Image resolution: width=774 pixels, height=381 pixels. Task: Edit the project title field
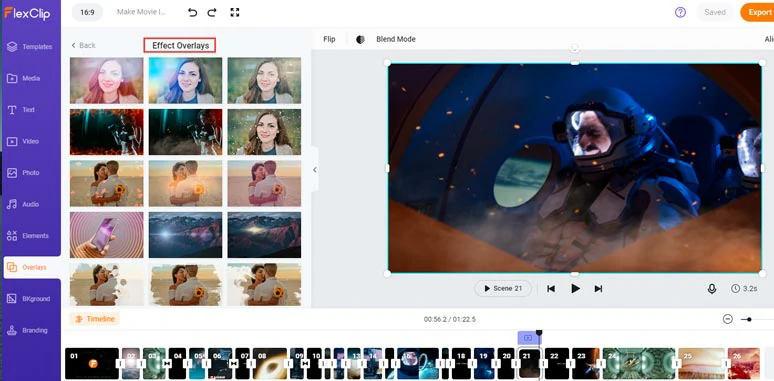(141, 12)
